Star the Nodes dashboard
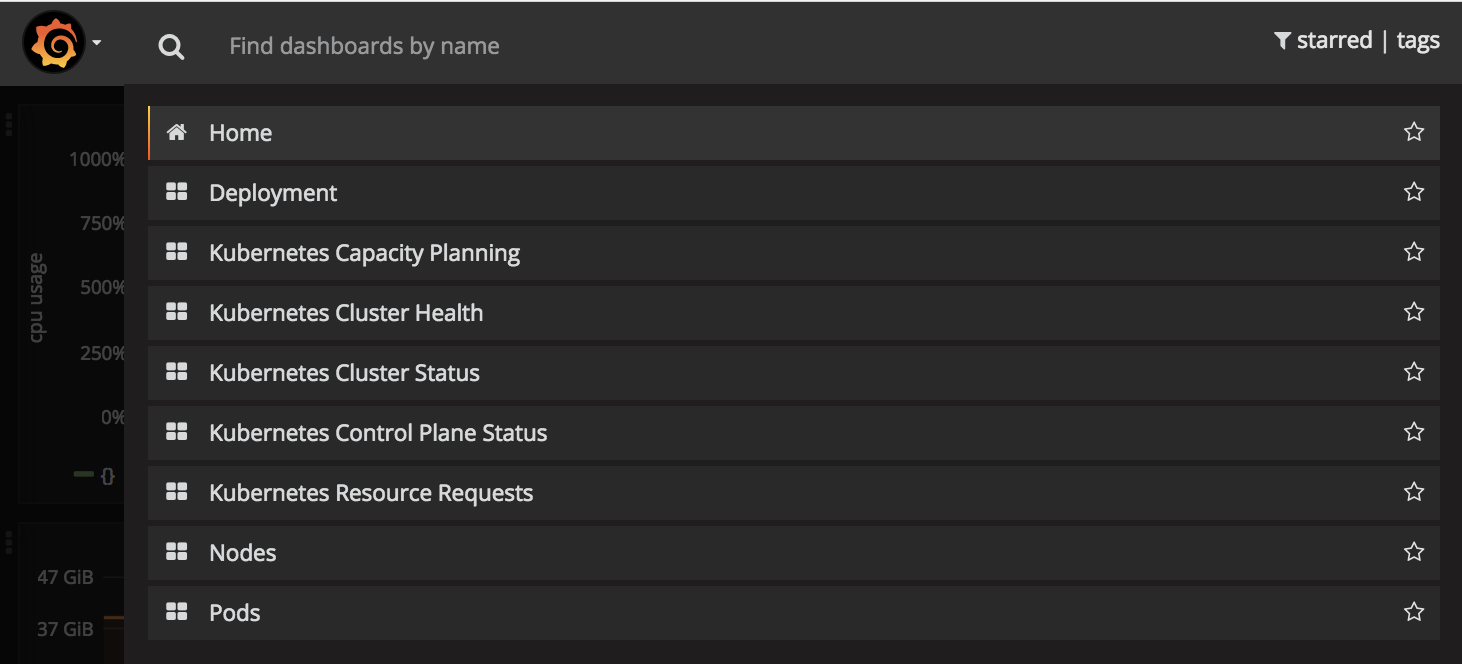The height and width of the screenshot is (664, 1462). (1413, 552)
